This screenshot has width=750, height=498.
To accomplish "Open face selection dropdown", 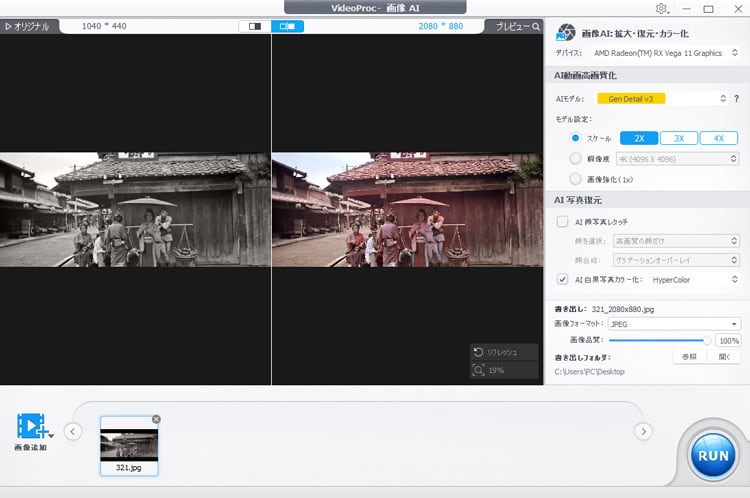I will pos(676,241).
